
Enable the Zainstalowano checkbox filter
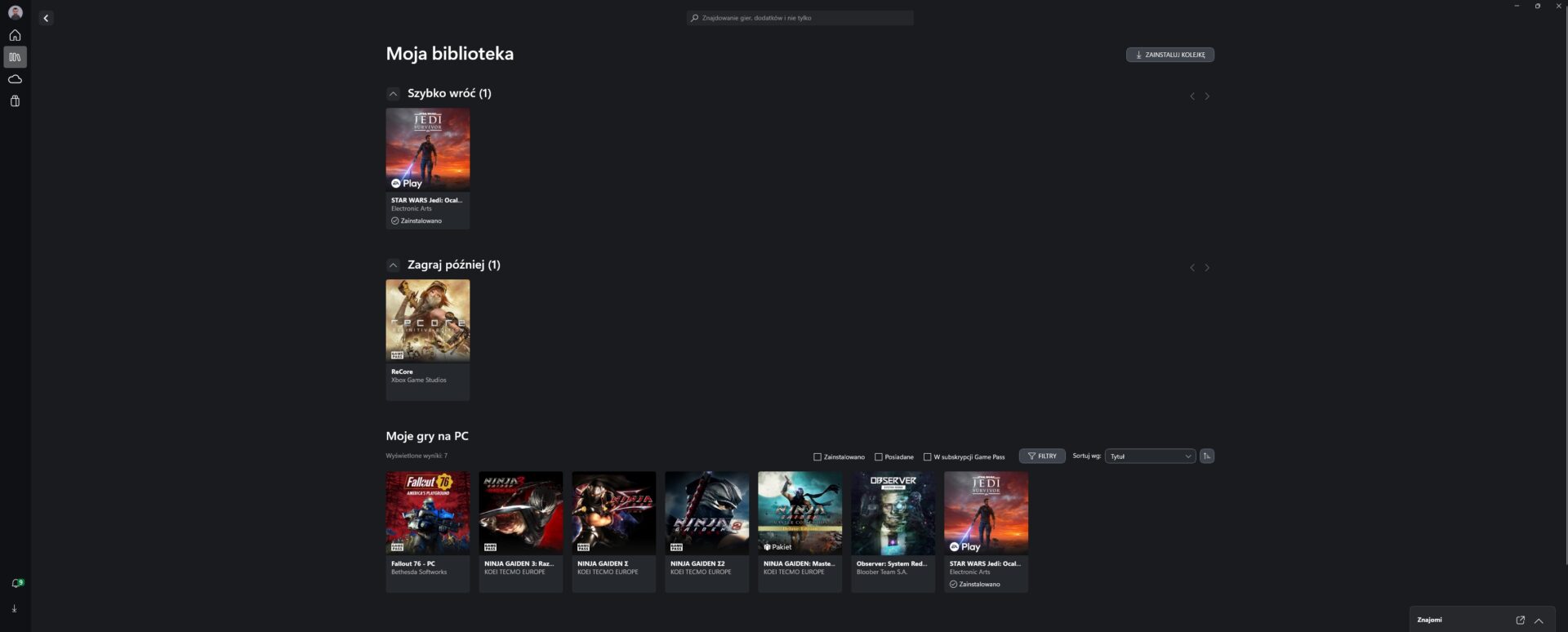pos(817,457)
